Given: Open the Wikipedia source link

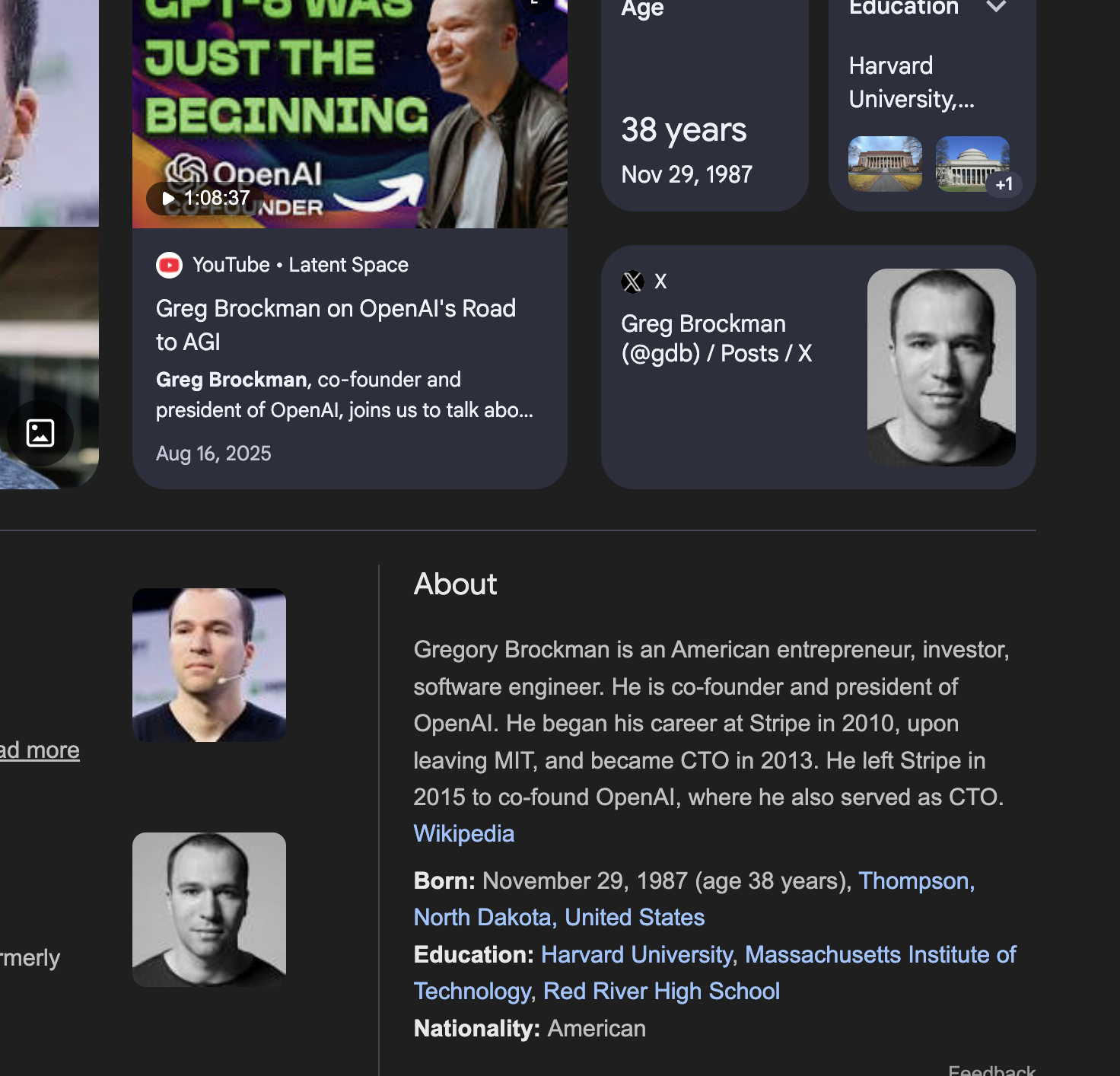Looking at the screenshot, I should (464, 833).
